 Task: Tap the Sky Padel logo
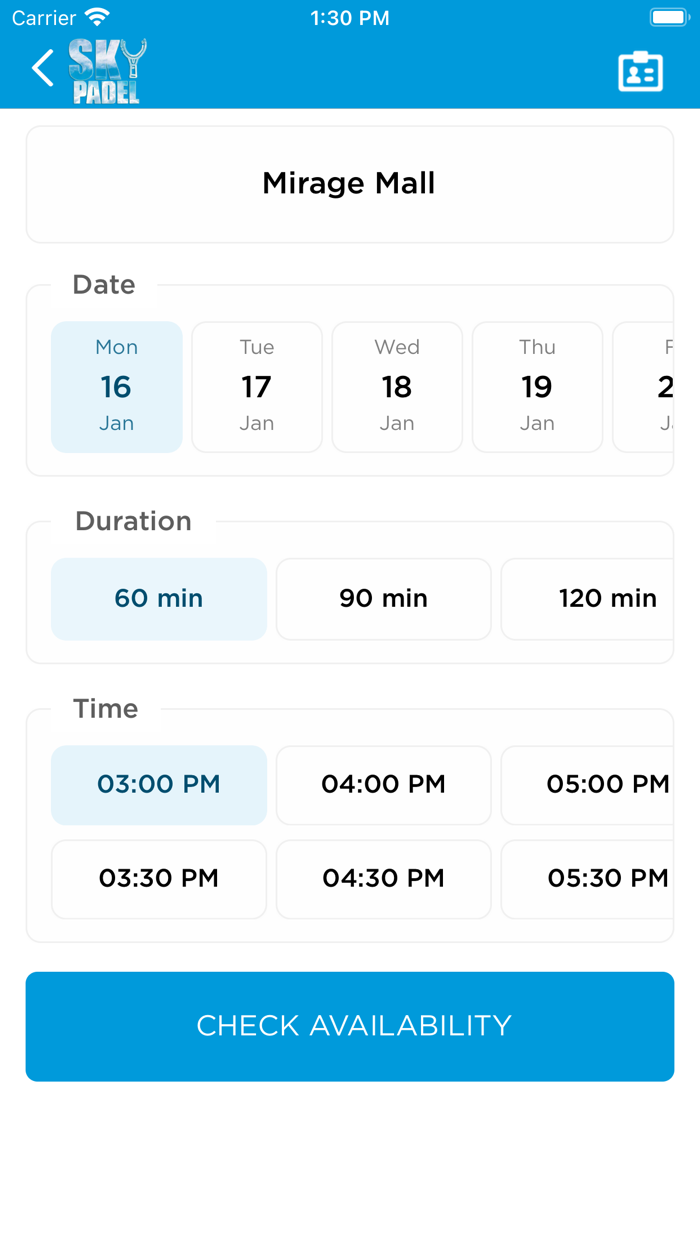(108, 71)
